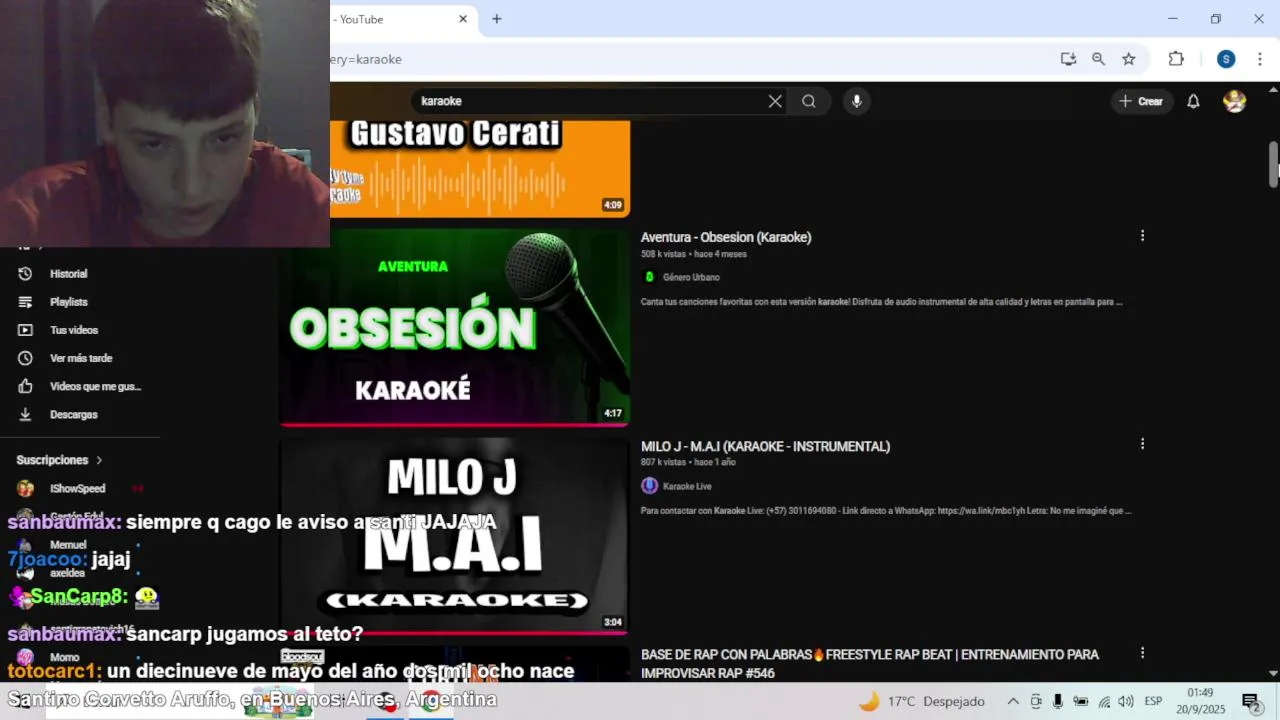Open Ver más tarde list
The image size is (1280, 720).
[x=80, y=358]
